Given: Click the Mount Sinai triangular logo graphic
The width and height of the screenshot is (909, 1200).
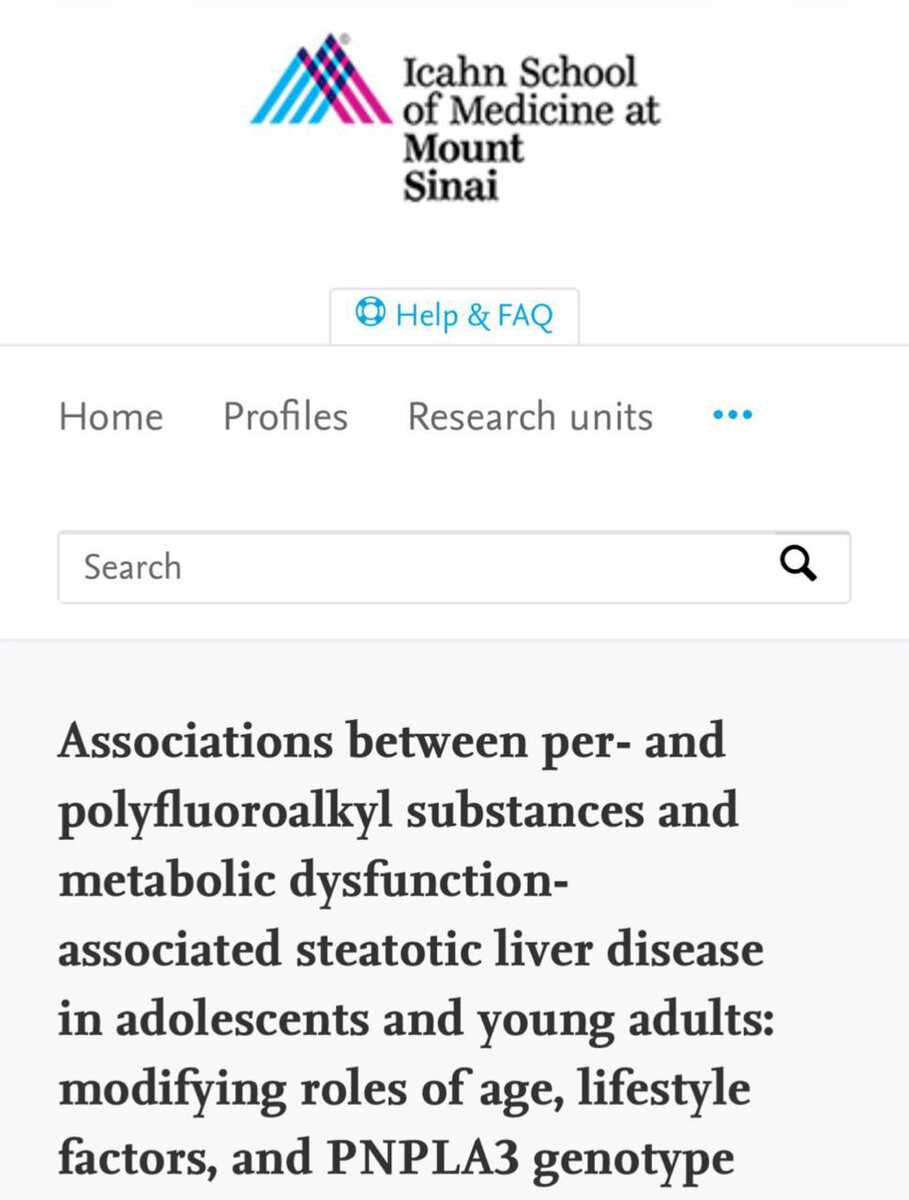Looking at the screenshot, I should 322,80.
